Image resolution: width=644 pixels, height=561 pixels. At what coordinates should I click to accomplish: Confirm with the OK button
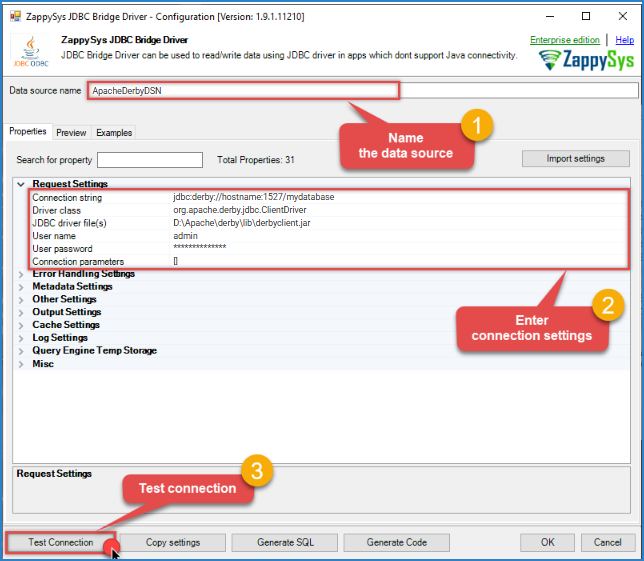(x=547, y=542)
